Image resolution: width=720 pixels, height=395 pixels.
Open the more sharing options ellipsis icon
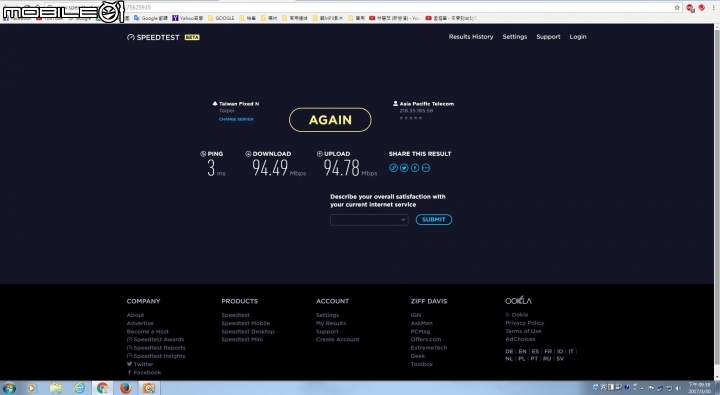(x=426, y=168)
